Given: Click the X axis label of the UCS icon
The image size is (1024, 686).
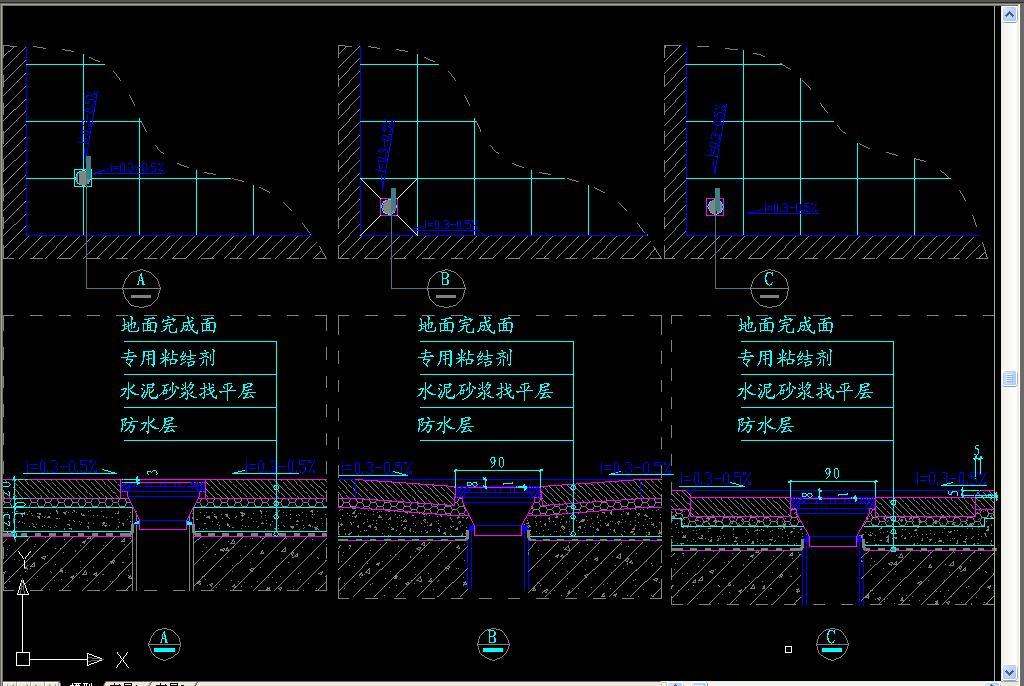Looking at the screenshot, I should pyautogui.click(x=122, y=659).
